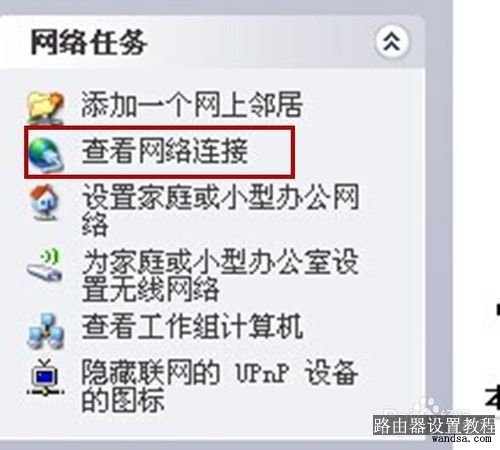
Task: Open 添加一个网上邻居 link
Action: 192,104
